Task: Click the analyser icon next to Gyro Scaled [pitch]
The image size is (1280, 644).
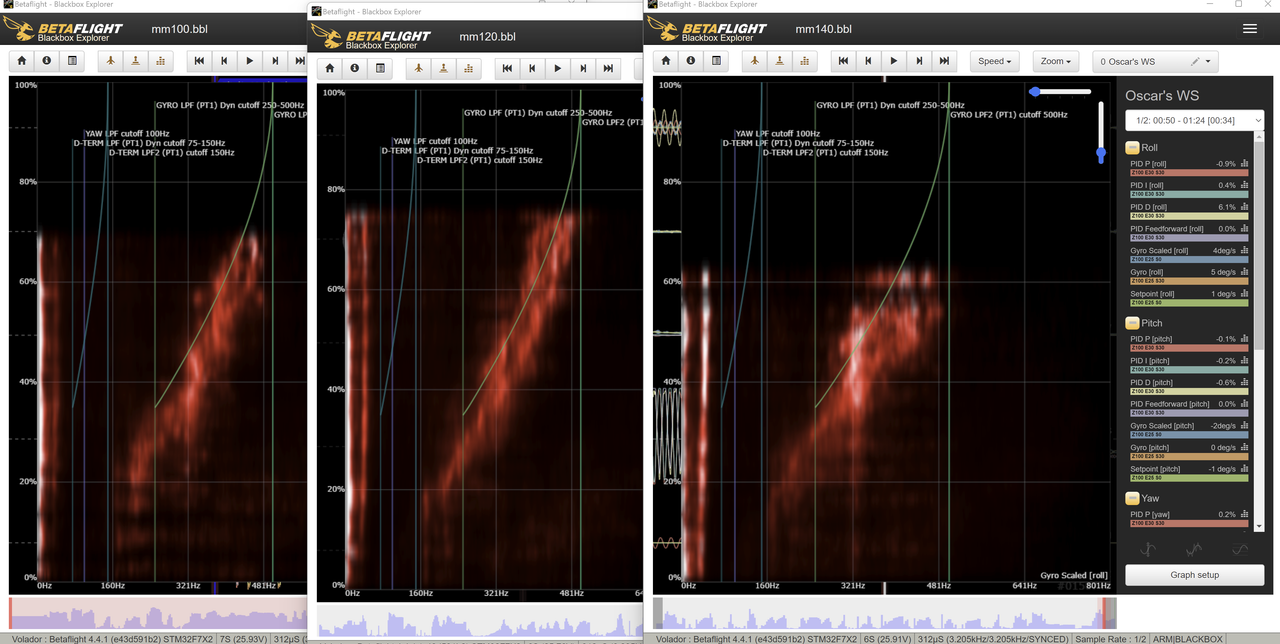Action: 1245,426
